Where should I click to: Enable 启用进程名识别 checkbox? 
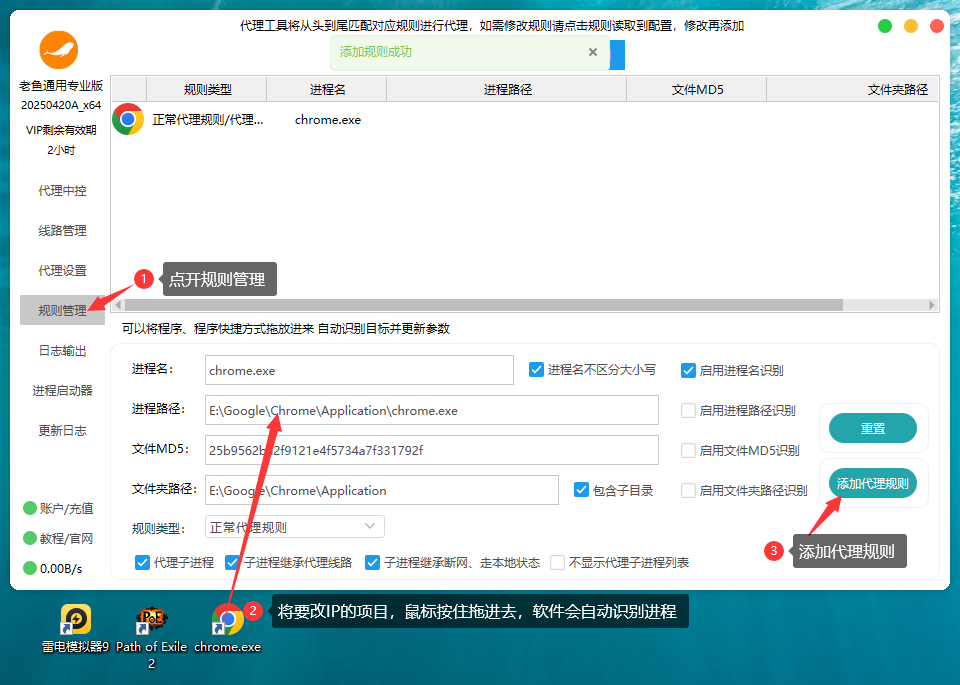pos(688,370)
